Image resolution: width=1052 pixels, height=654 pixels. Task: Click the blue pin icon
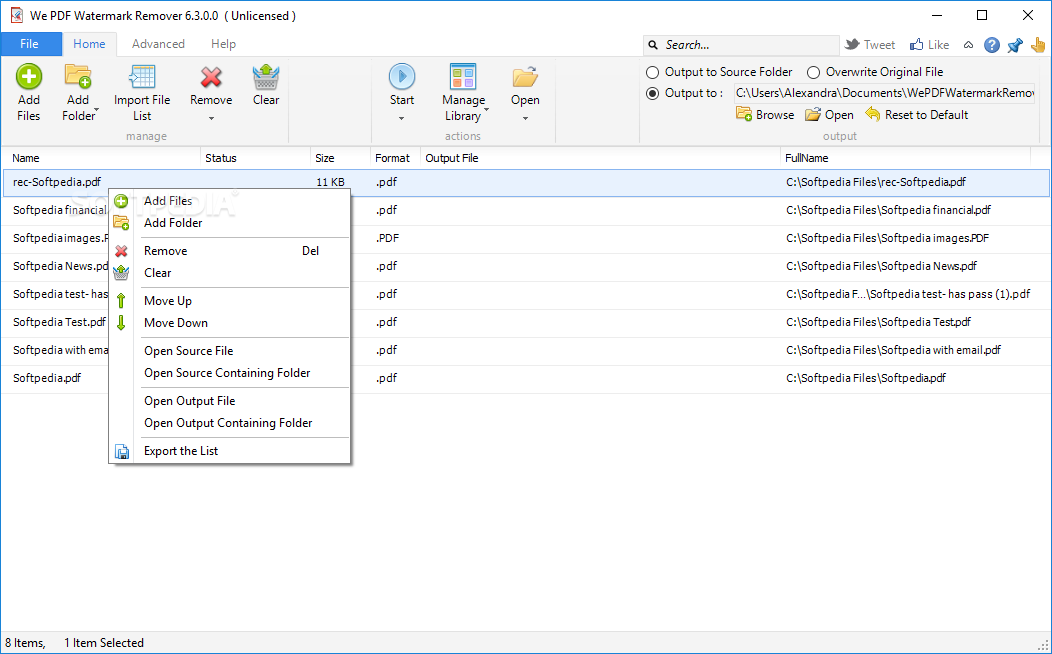pos(1014,45)
